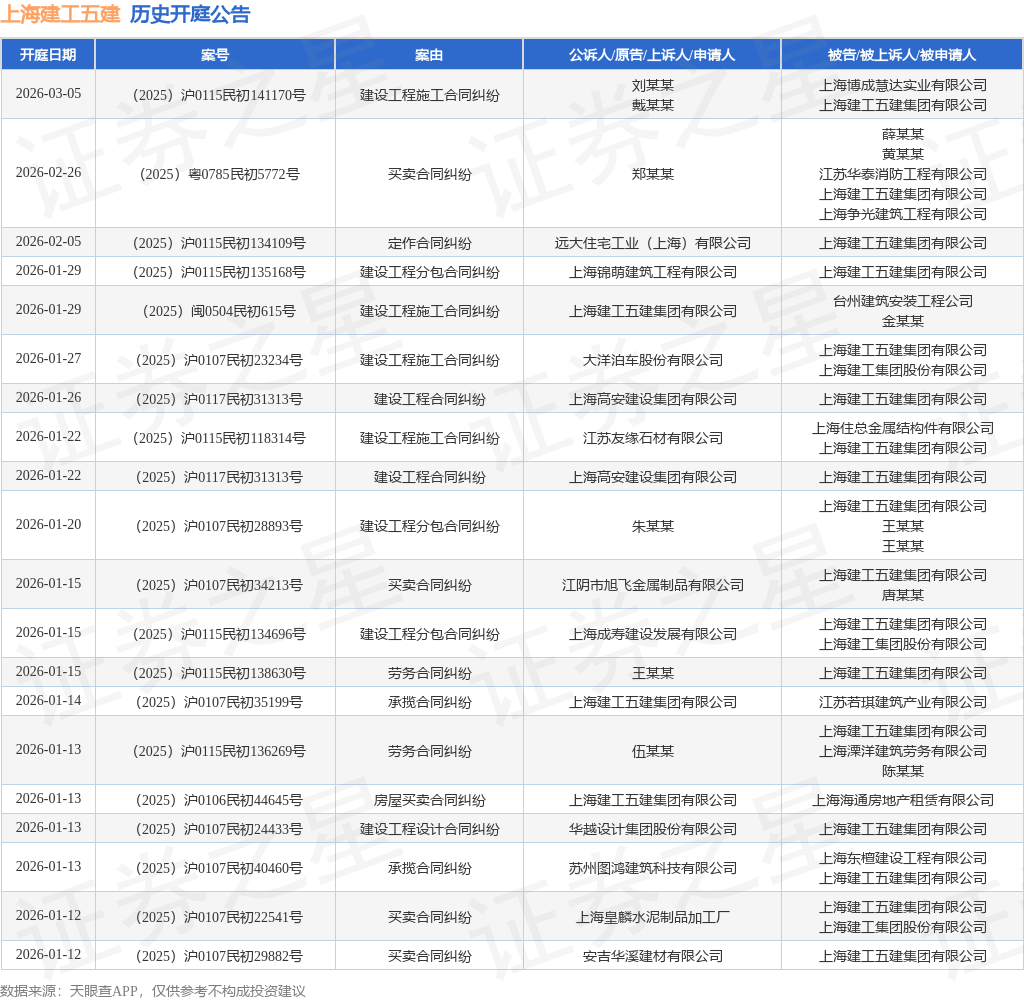Image resolution: width=1024 pixels, height=1000 pixels.
Task: Click case cause 房屋买卖合同纠纷
Action: coord(429,801)
